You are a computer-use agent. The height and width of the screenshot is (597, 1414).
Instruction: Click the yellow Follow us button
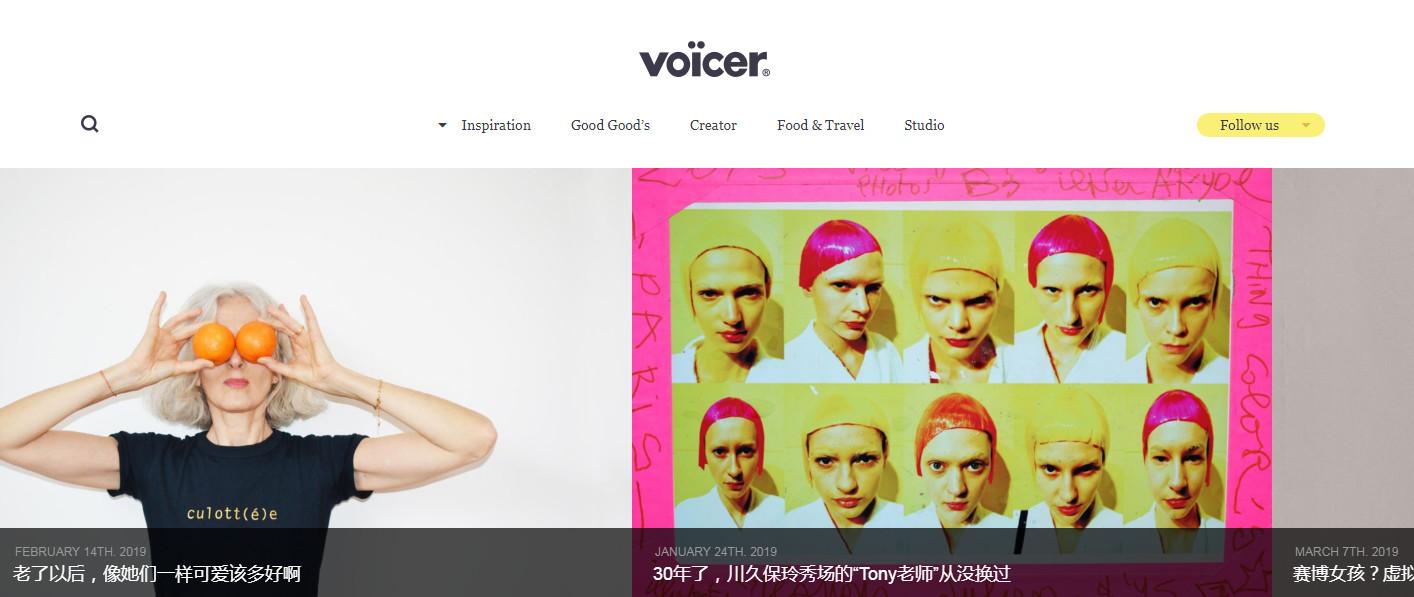(1260, 125)
